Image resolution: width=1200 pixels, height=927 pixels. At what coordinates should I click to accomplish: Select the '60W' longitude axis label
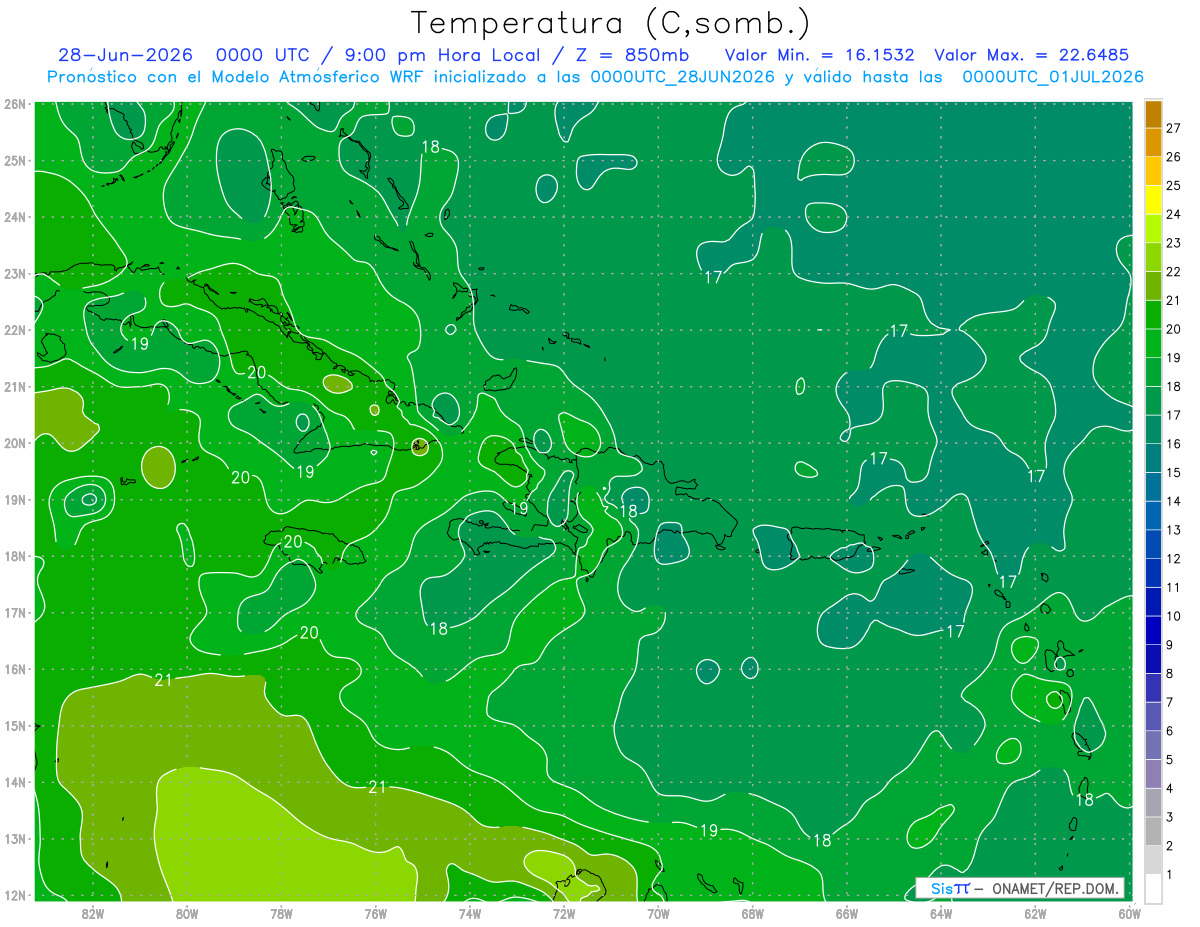pos(1129,913)
